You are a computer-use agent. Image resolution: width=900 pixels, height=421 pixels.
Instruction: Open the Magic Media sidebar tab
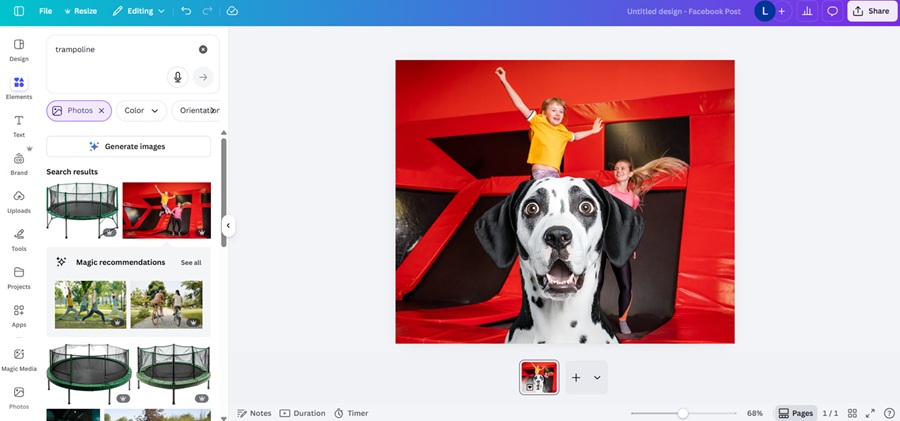pyautogui.click(x=19, y=360)
